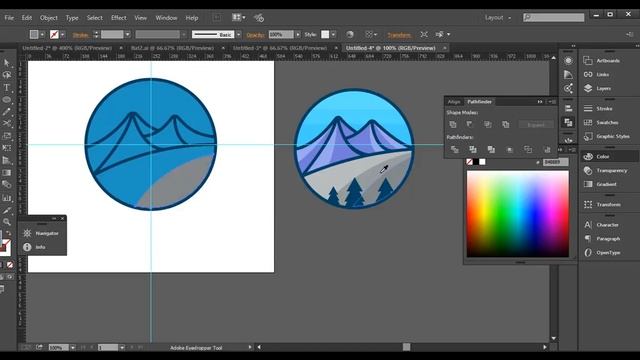640x360 pixels.
Task: Click the Stroke link in control bar
Action: 80,35
